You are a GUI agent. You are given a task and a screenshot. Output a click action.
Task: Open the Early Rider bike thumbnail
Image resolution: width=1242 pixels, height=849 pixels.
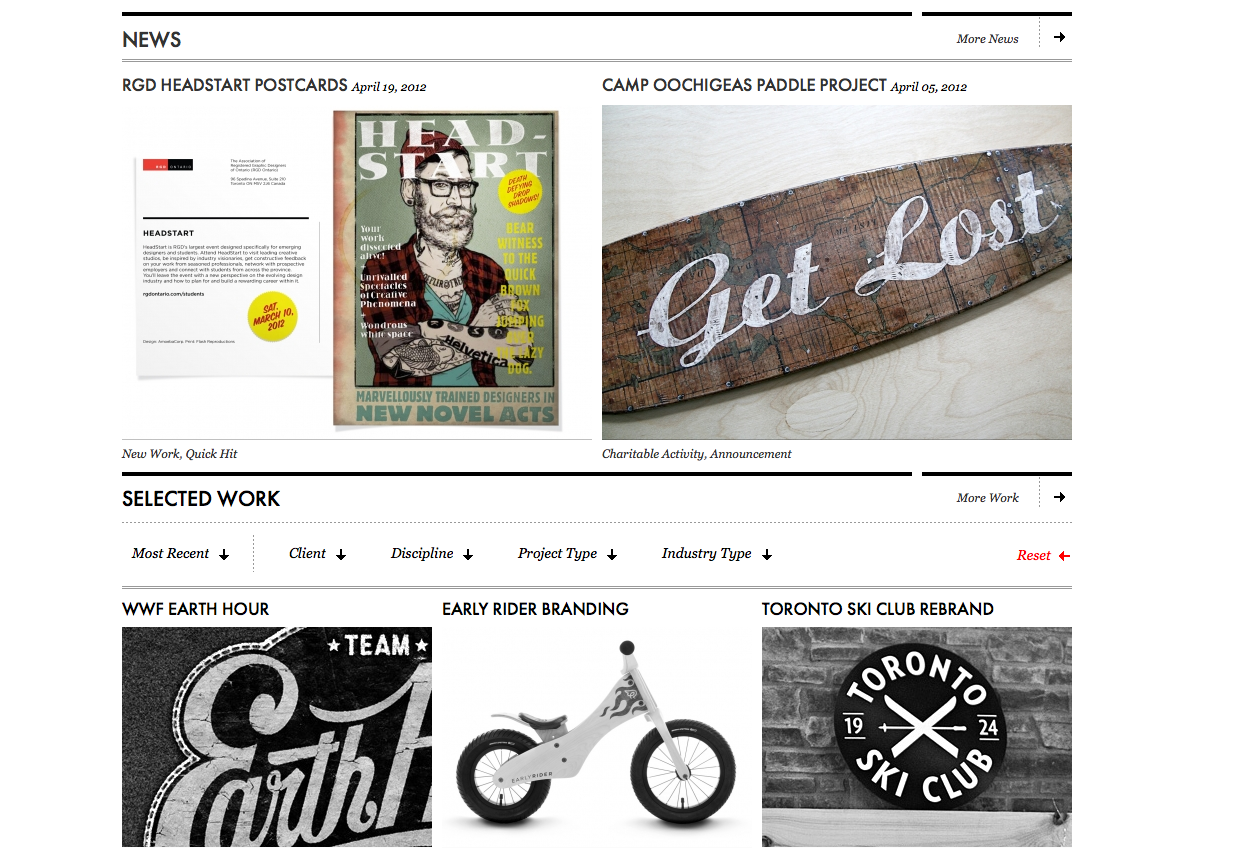(x=597, y=737)
